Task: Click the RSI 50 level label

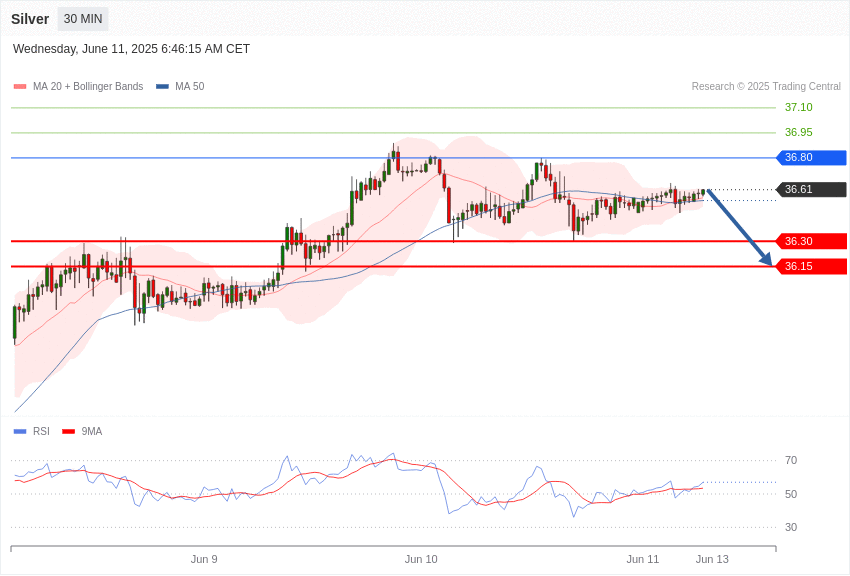Action: (x=791, y=494)
